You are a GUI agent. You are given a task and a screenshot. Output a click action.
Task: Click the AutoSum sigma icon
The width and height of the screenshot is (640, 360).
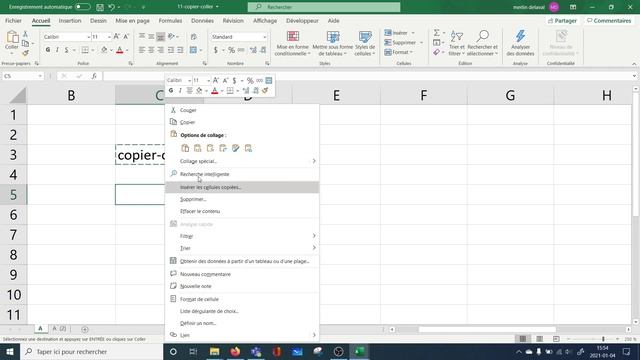(437, 33)
